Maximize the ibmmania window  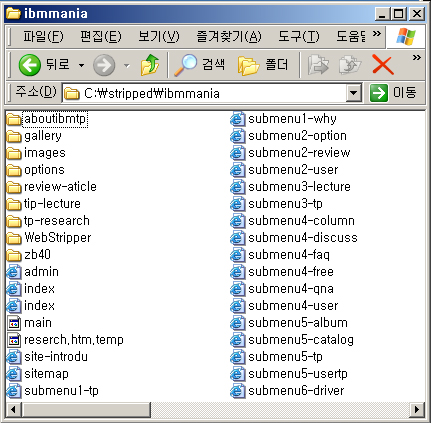click(399, 14)
